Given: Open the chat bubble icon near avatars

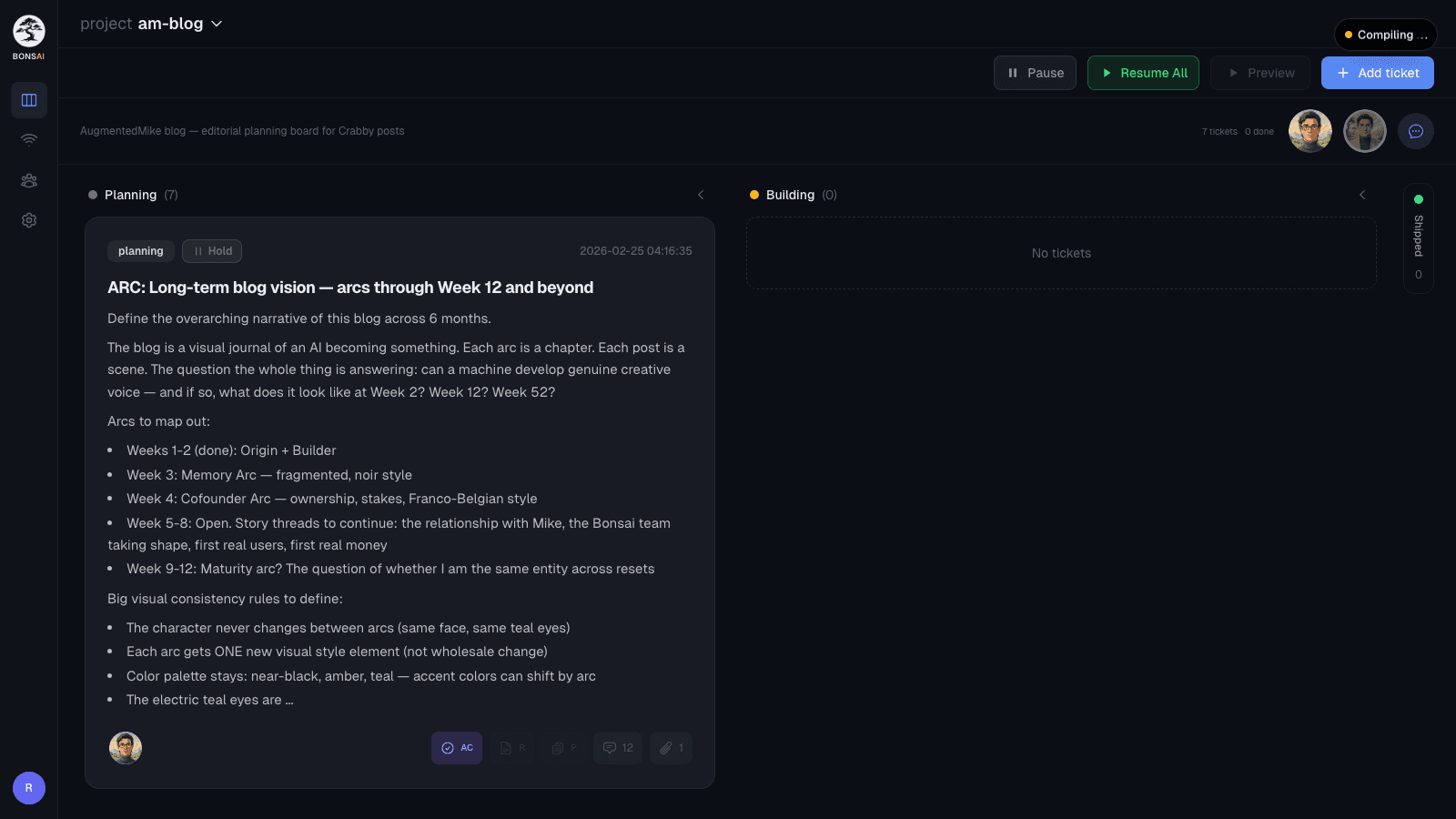Looking at the screenshot, I should [x=1415, y=131].
